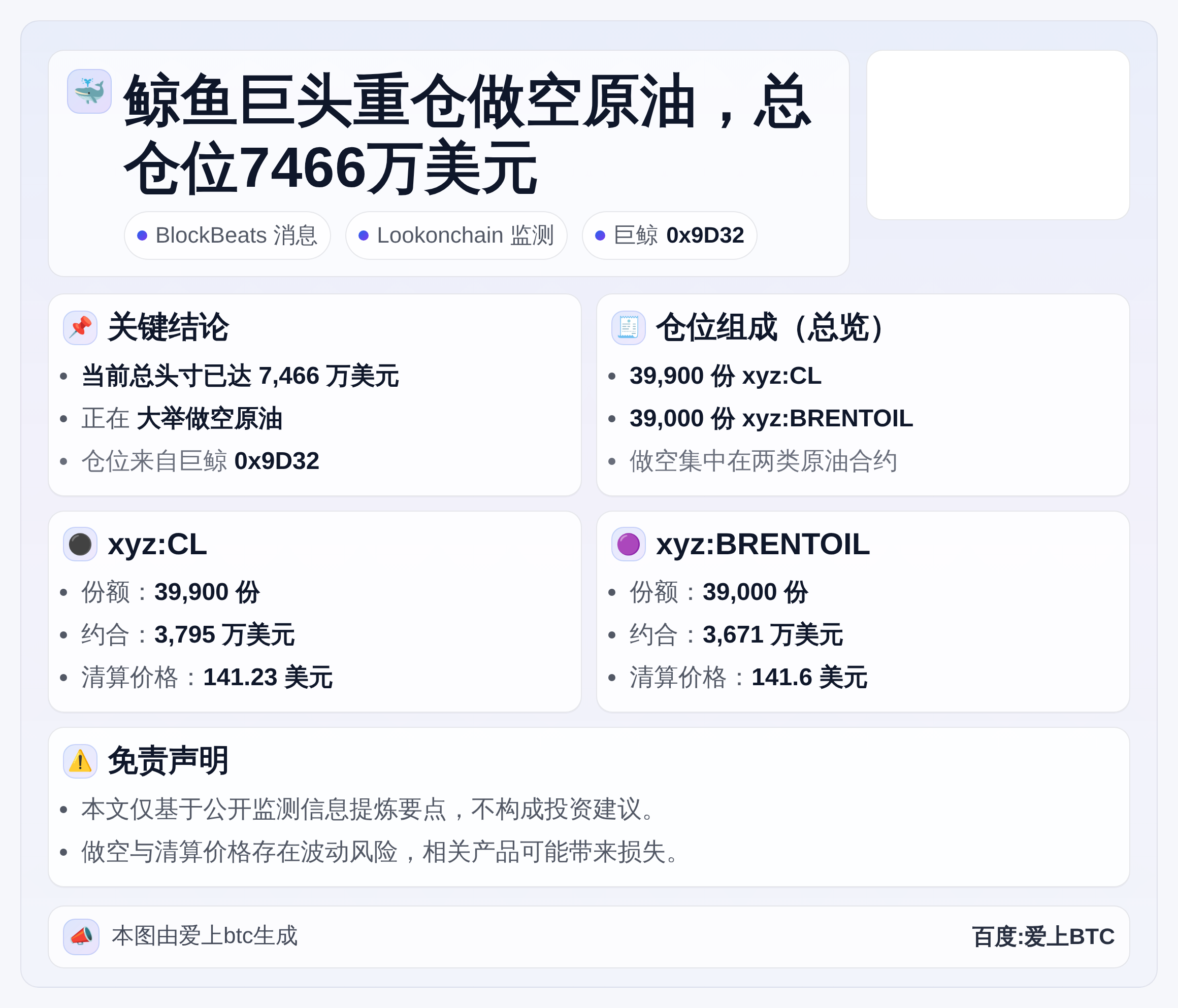Click the 百度:爱上BTC footer label

[x=1043, y=937]
